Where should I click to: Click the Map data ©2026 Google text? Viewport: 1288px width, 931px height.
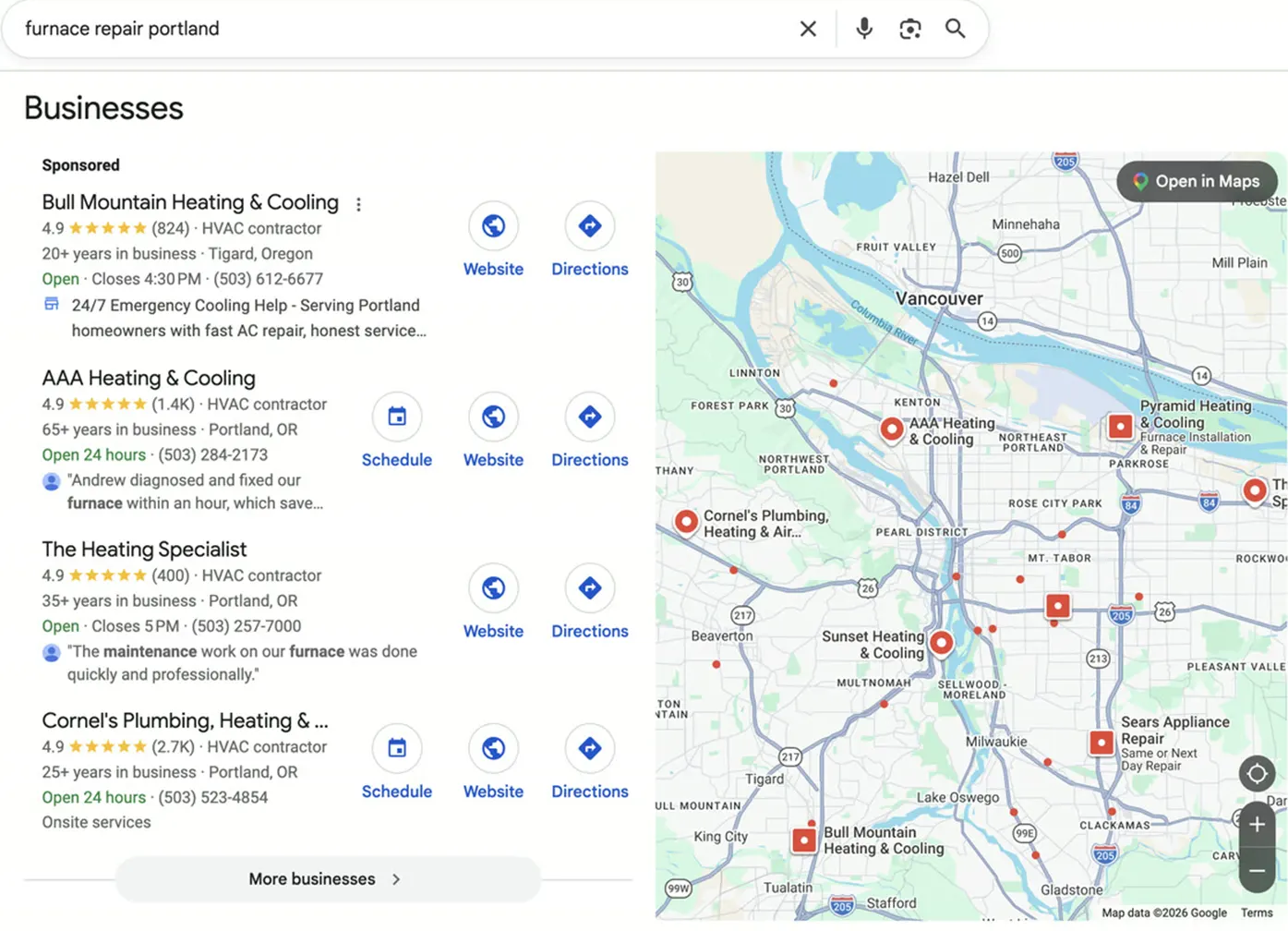[1164, 913]
